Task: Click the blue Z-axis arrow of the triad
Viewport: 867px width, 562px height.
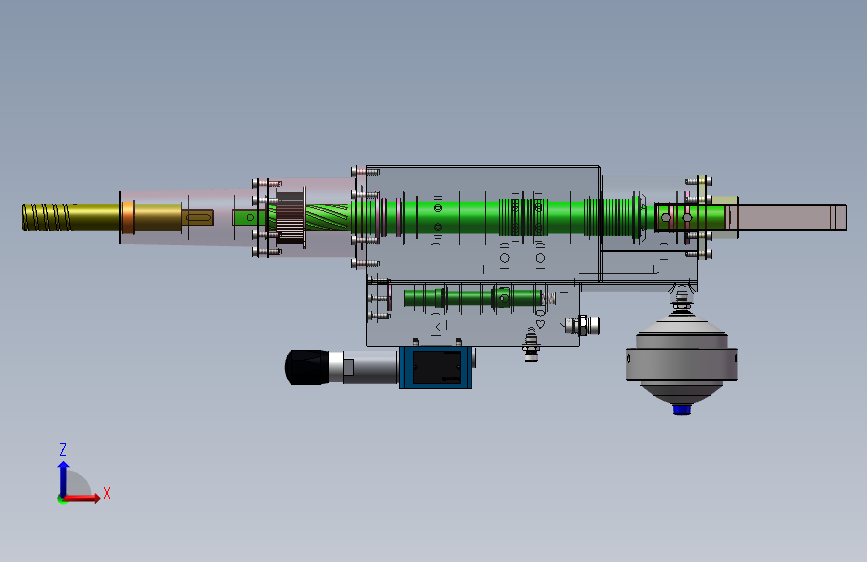Action: tap(63, 478)
